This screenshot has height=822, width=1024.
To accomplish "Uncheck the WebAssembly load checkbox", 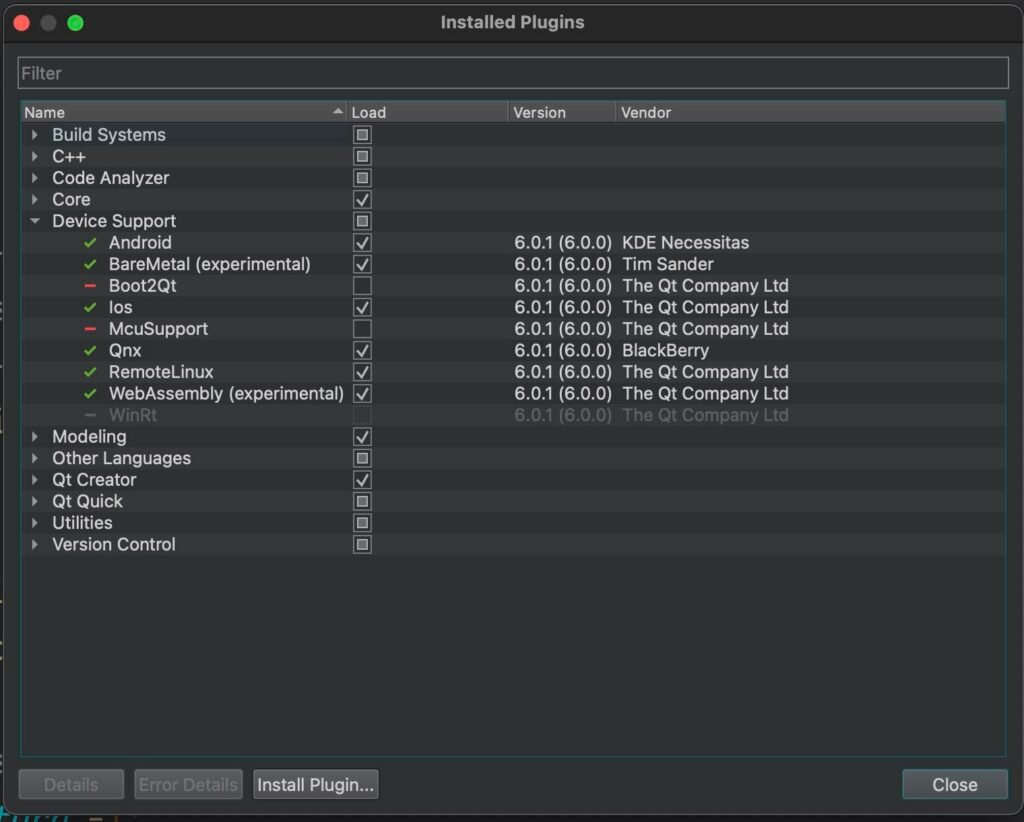I will [362, 394].
